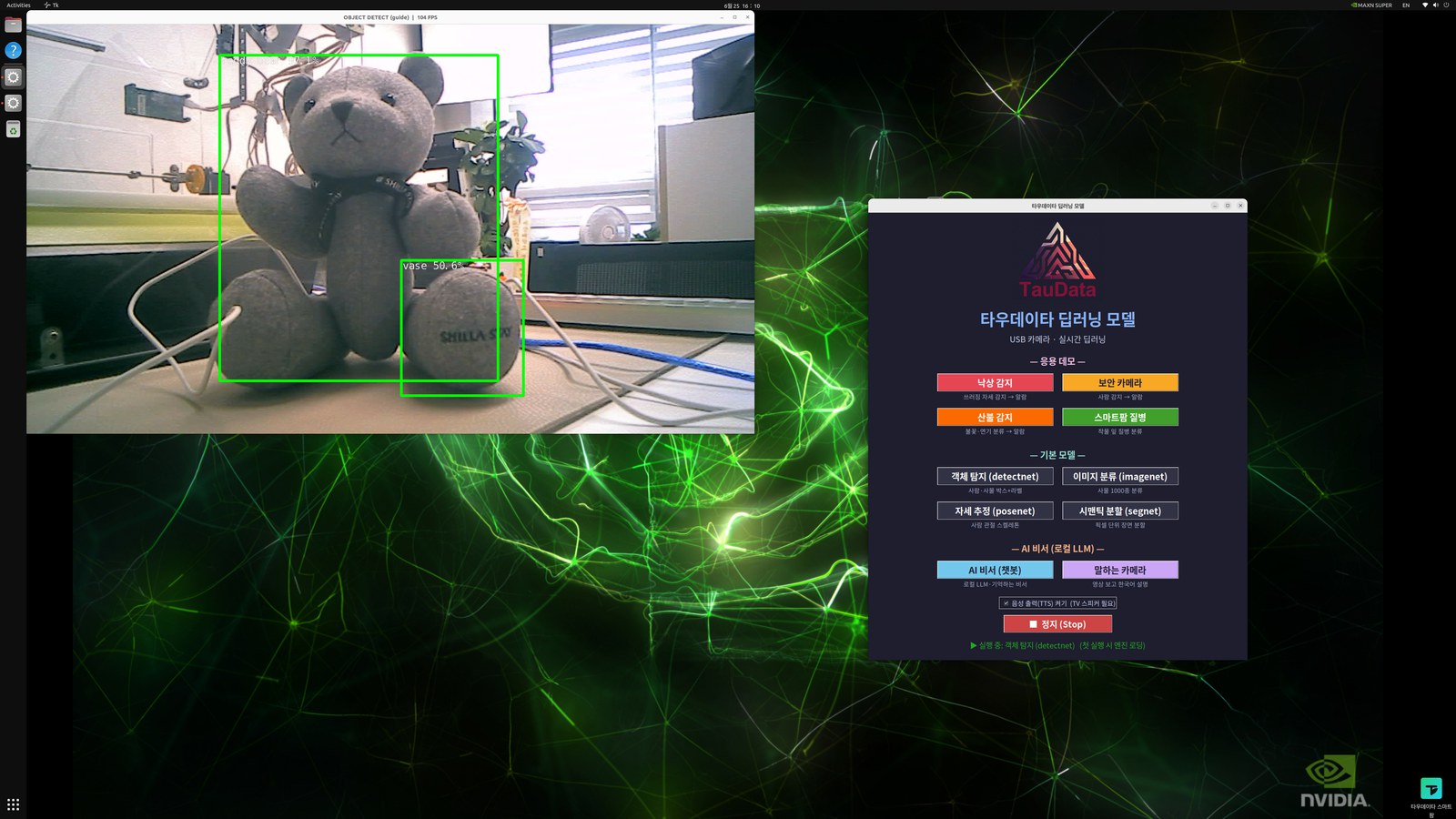The width and height of the screenshot is (1456, 819).
Task: Open the Help icon in the dock
Action: click(x=13, y=50)
